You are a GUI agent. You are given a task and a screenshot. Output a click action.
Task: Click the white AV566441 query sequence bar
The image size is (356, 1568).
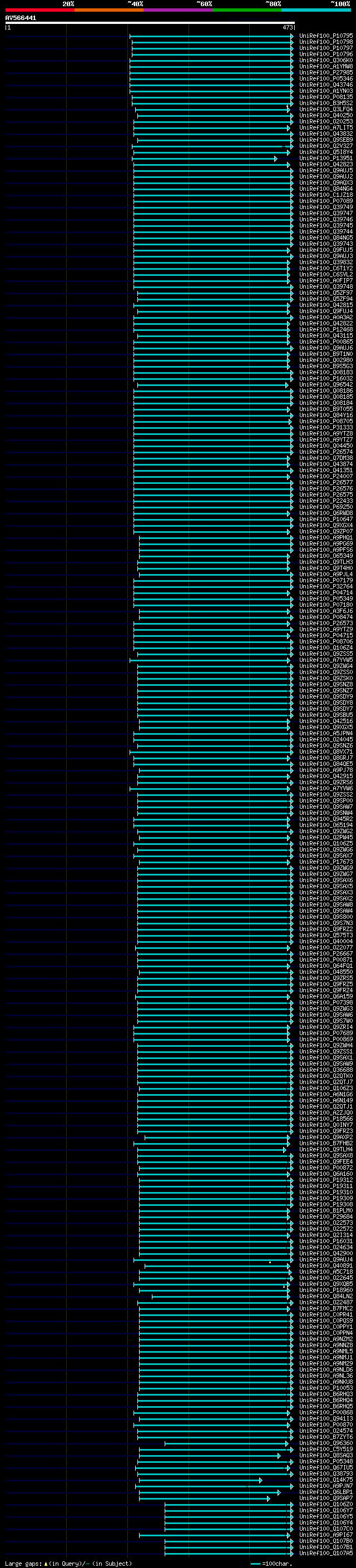pyautogui.click(x=150, y=22)
